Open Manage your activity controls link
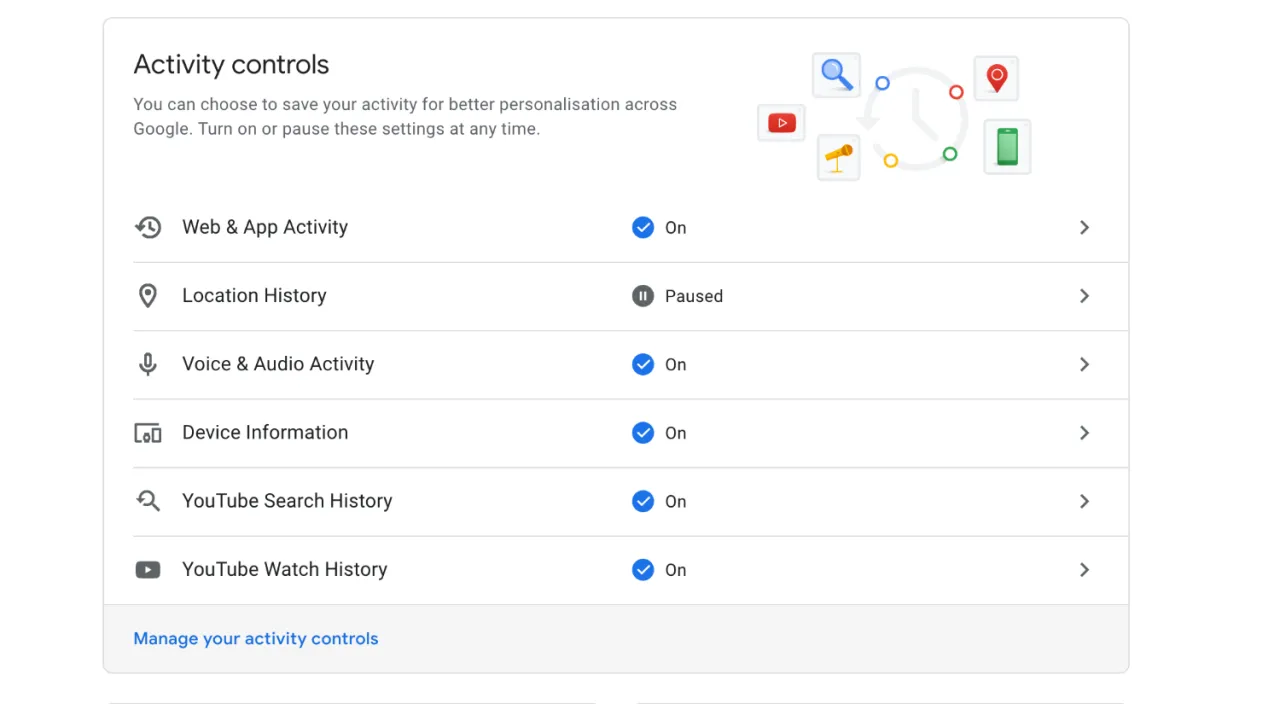This screenshot has height=704, width=1280. pyautogui.click(x=256, y=638)
